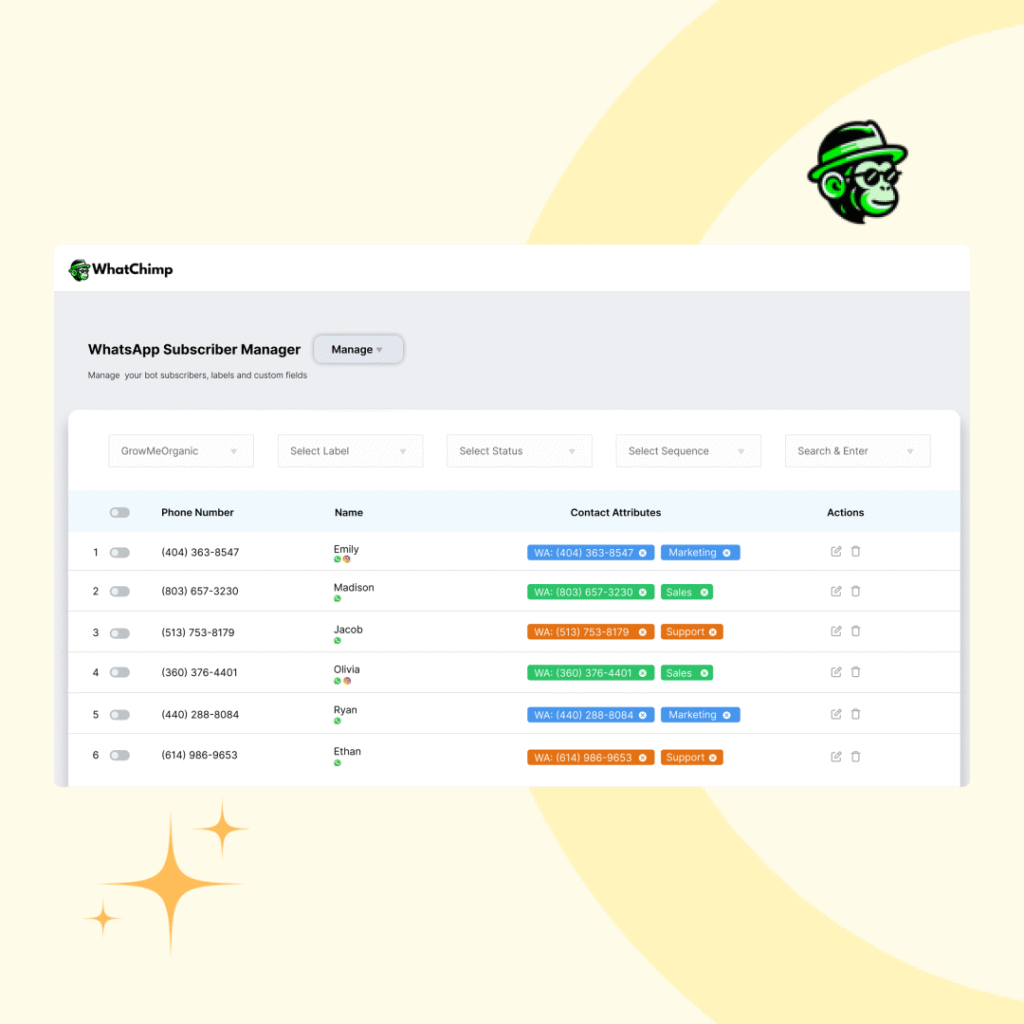Remove the Marketing label from Emily
Viewport: 1024px width, 1024px height.
pos(727,553)
